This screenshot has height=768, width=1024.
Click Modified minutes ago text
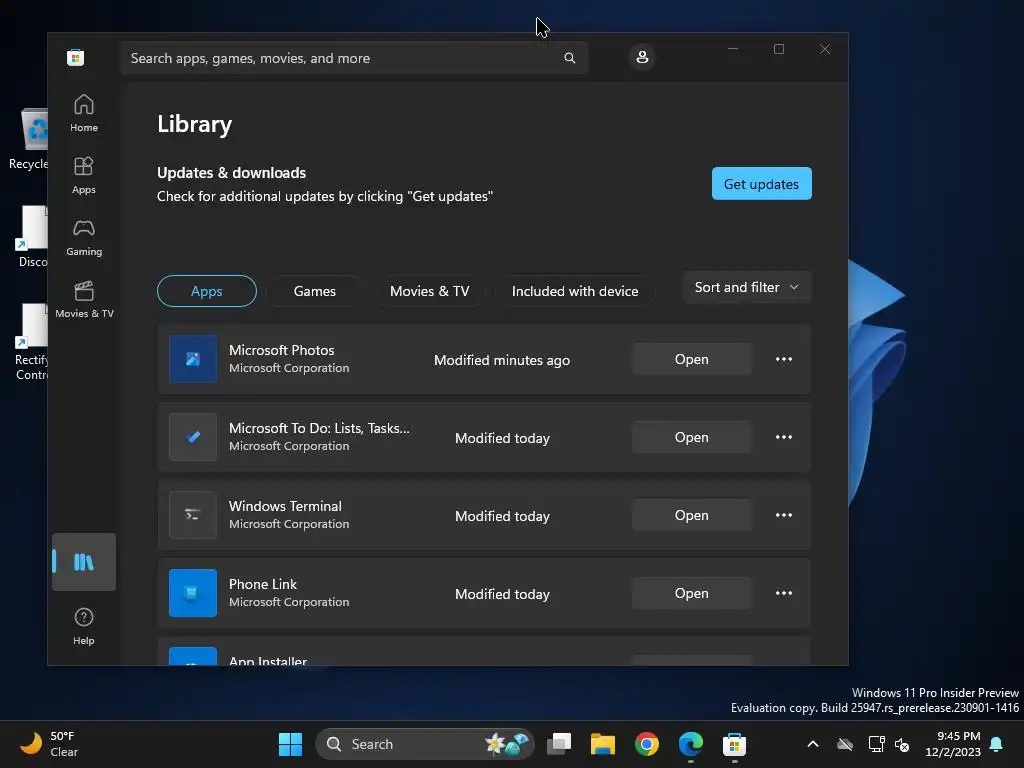(502, 360)
